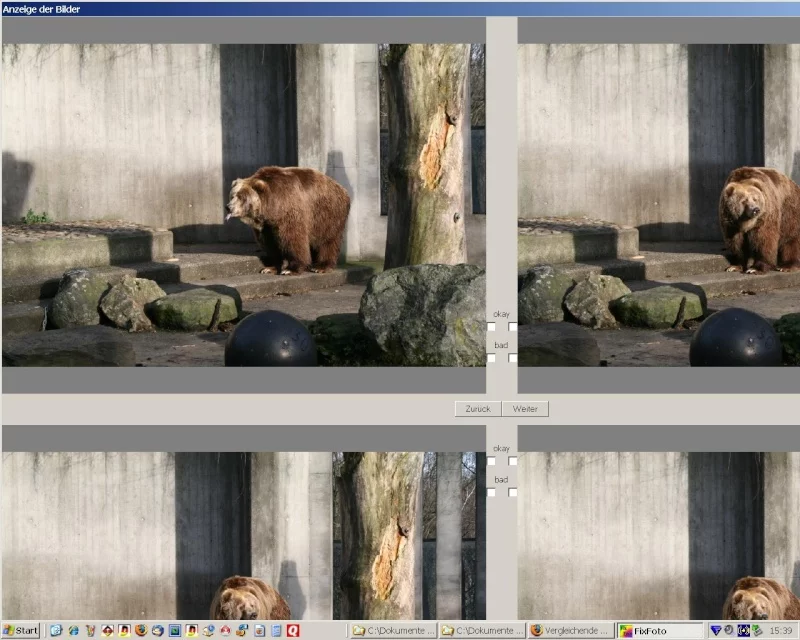This screenshot has width=800, height=640.
Task: Tick the left okay checkbox beside the top-left photo
Action: click(491, 327)
